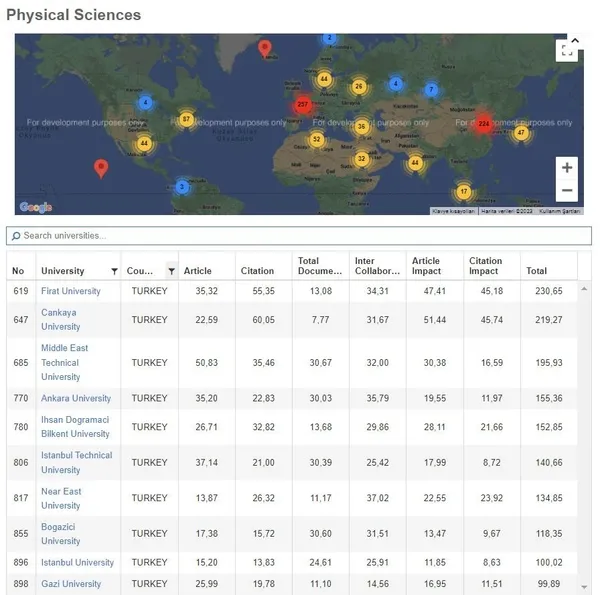Open the red 224 cluster over China
This screenshot has height=595, width=600.
coord(484,124)
